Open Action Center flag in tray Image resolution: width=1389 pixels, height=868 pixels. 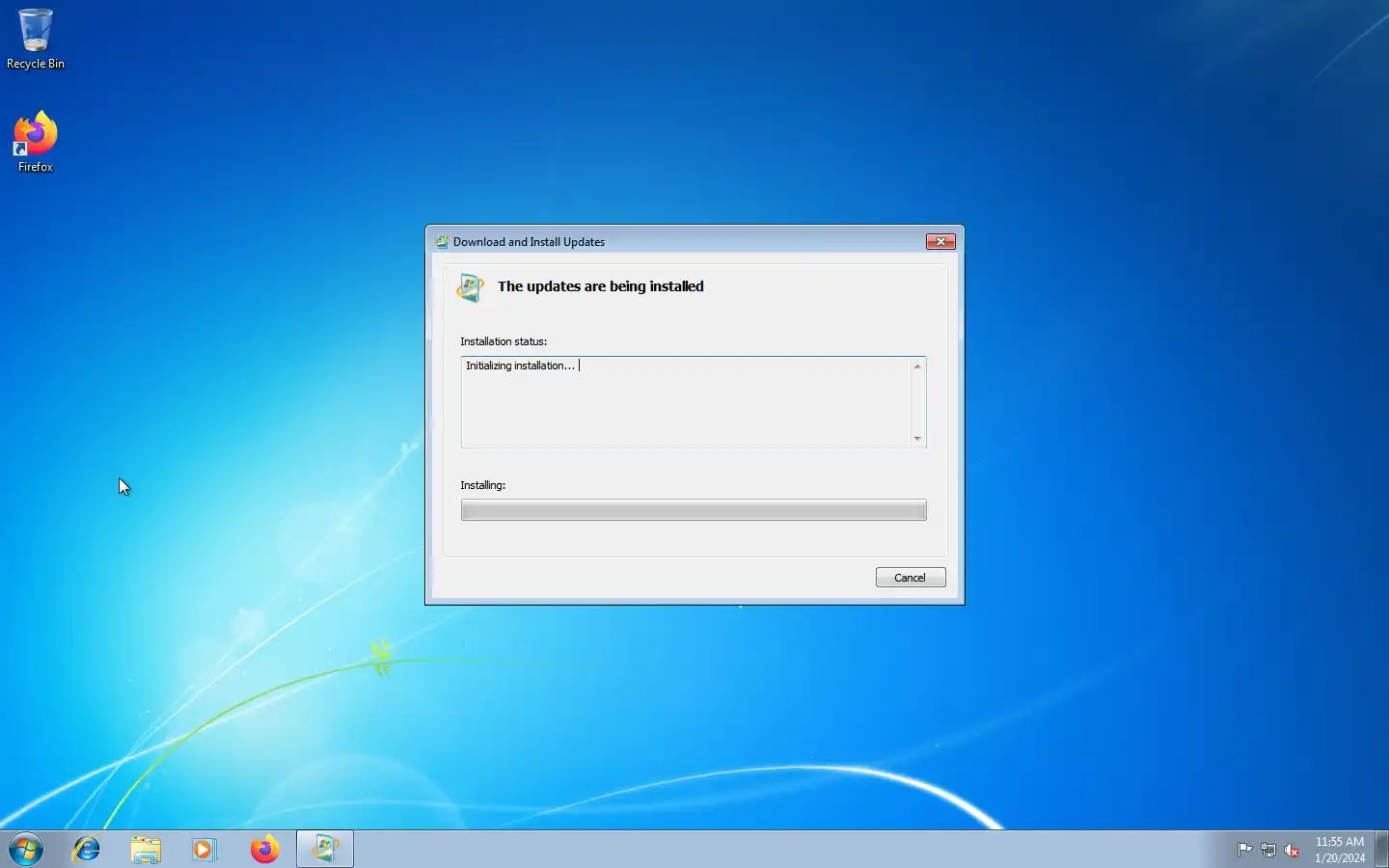click(x=1244, y=850)
